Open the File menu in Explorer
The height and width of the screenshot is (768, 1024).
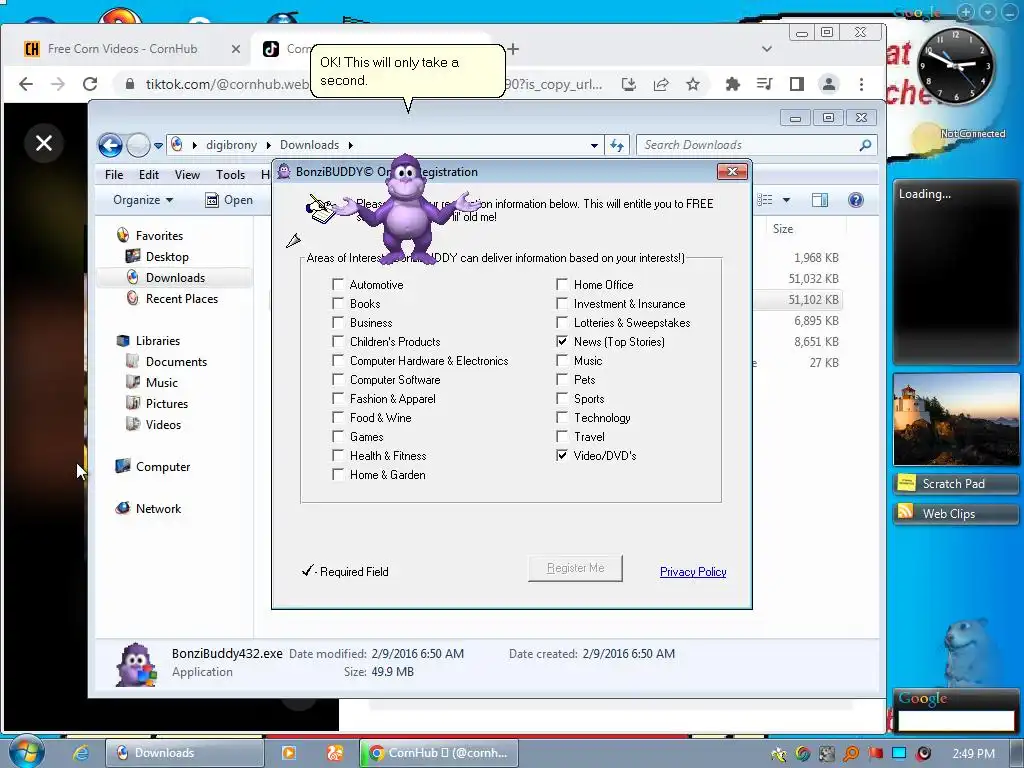tap(114, 174)
